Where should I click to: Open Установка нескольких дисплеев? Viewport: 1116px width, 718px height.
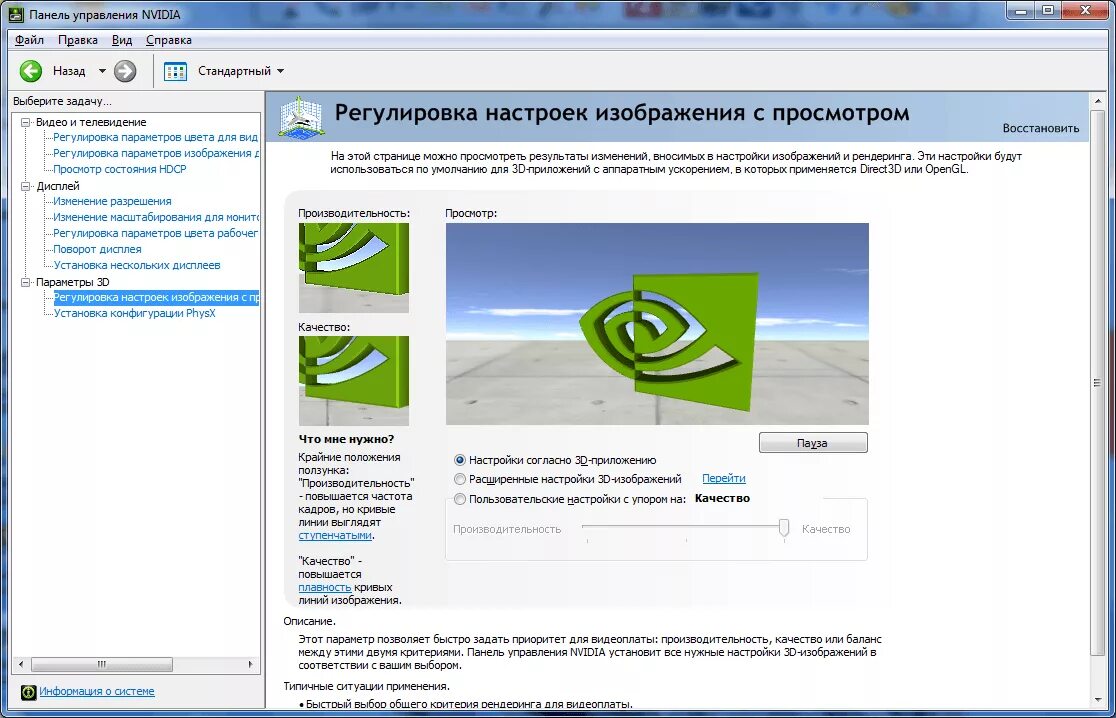tap(137, 265)
